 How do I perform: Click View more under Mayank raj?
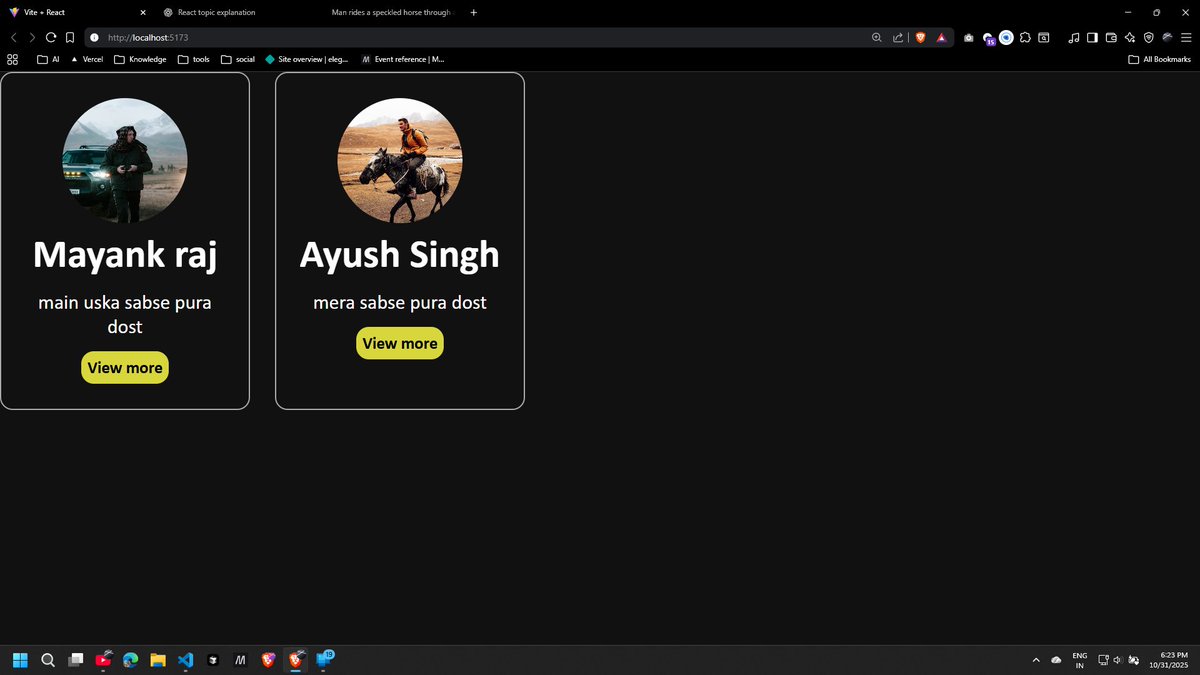[x=124, y=367]
